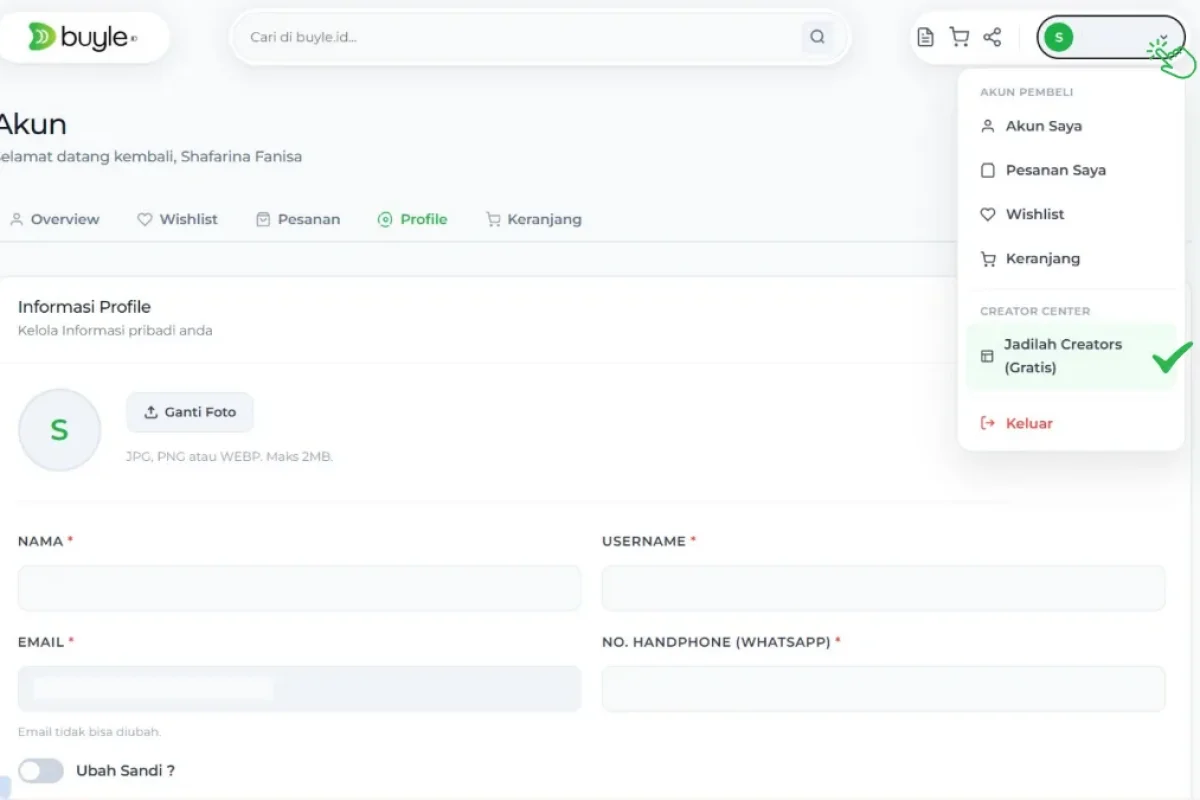Open the user account dropdown
This screenshot has width=1200, height=800.
1110,38
